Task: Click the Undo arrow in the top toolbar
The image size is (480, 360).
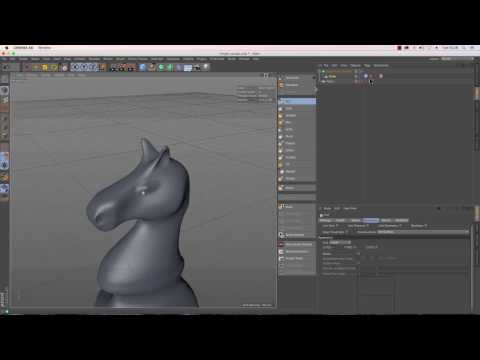Action: [x=5, y=67]
